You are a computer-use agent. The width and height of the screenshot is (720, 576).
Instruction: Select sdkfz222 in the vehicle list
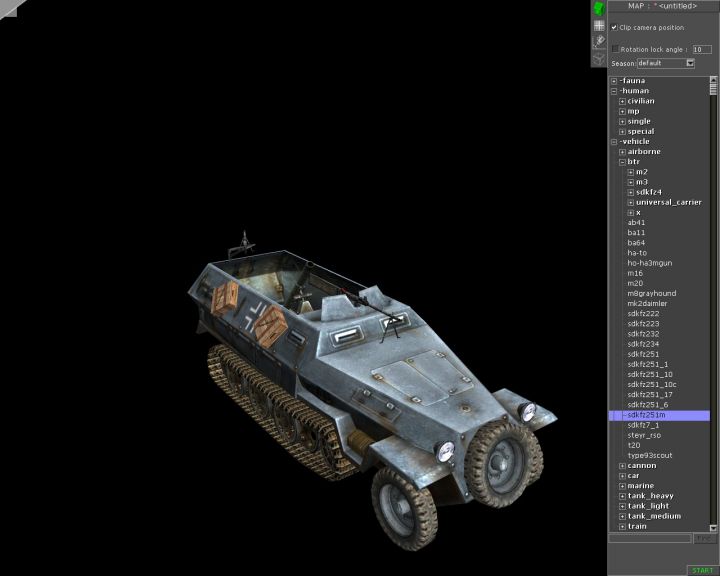point(643,314)
